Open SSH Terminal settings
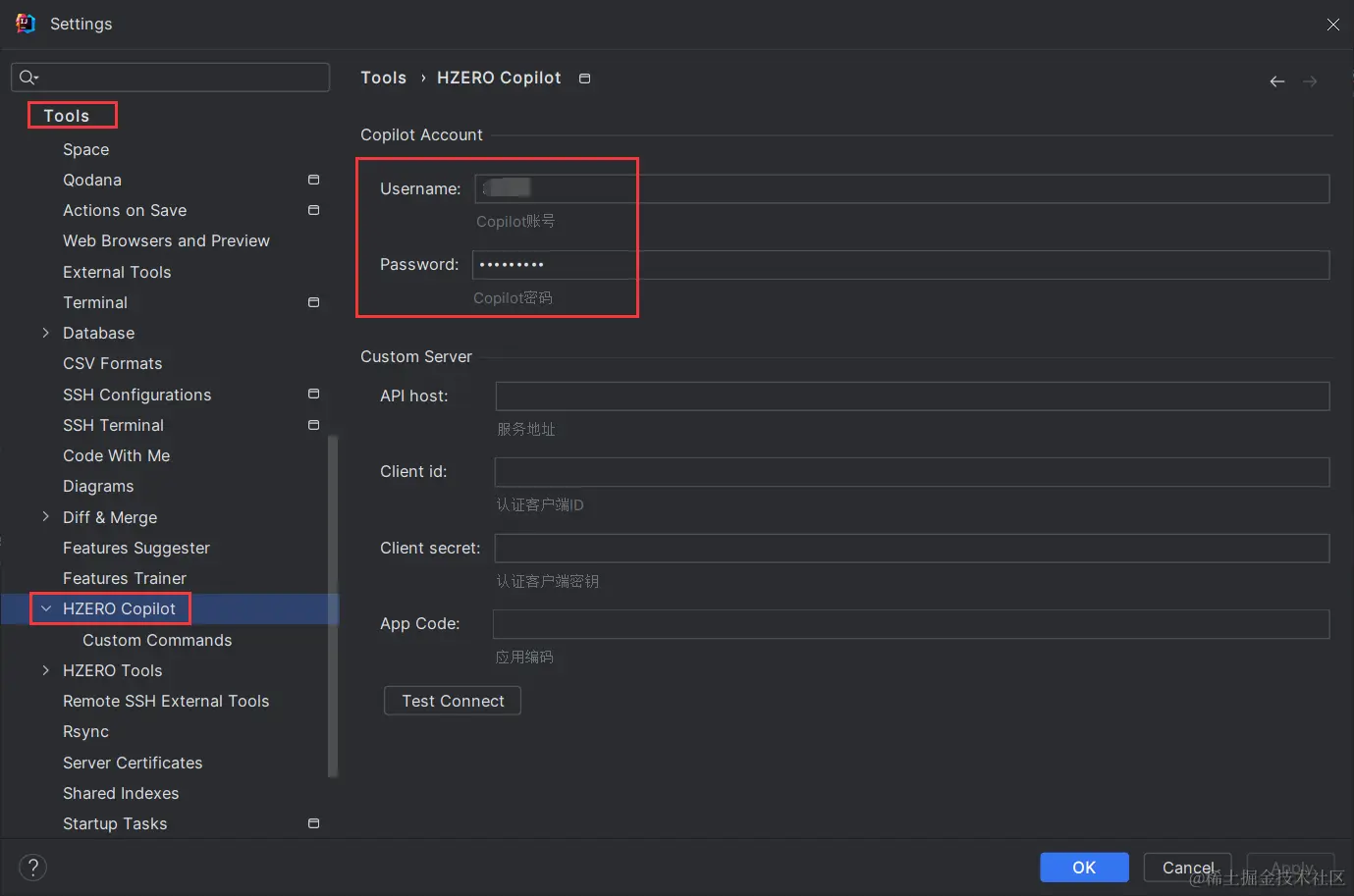The image size is (1354, 896). tap(114, 425)
